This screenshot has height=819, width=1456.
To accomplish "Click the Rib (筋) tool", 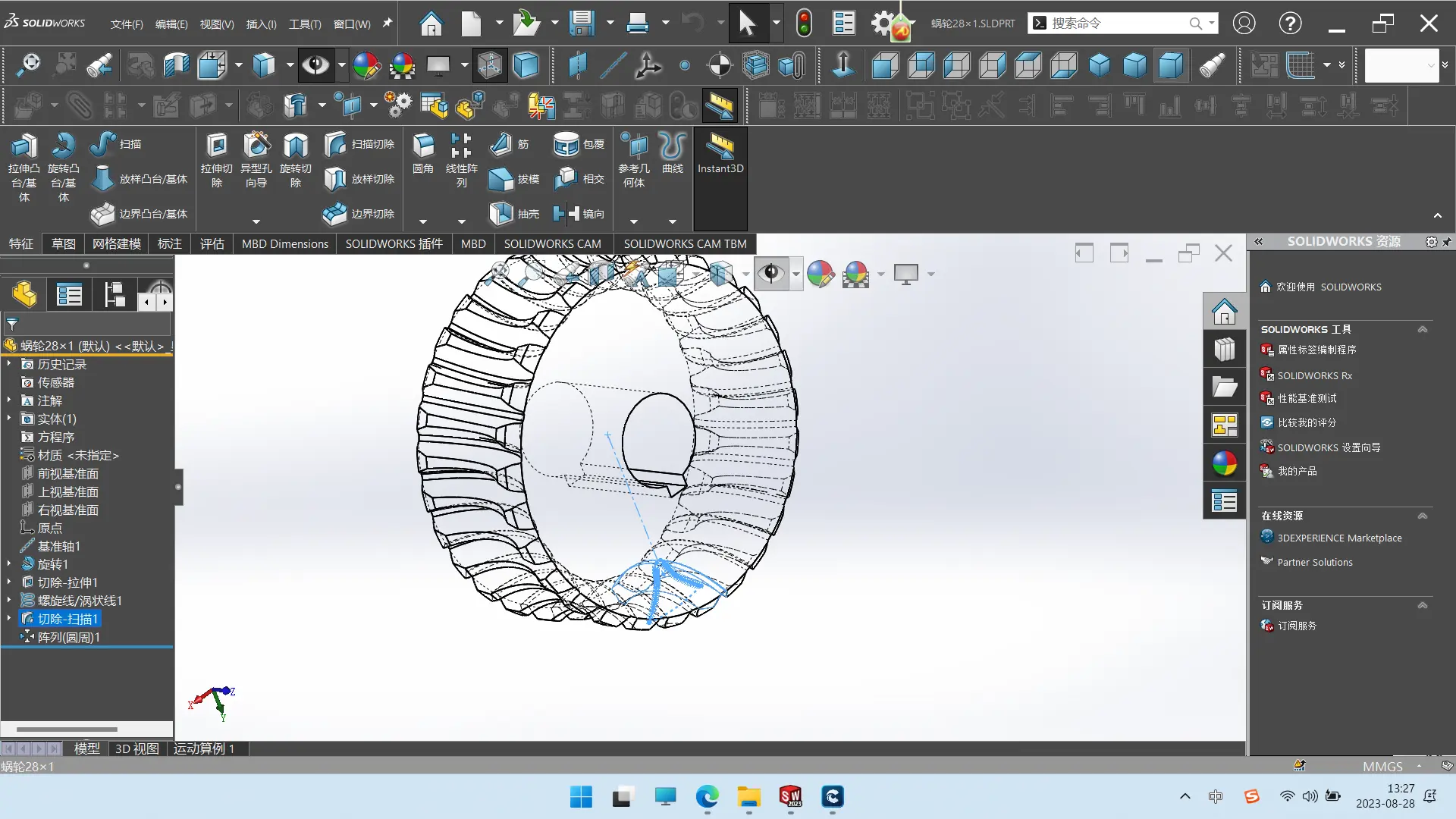I will 510,143.
